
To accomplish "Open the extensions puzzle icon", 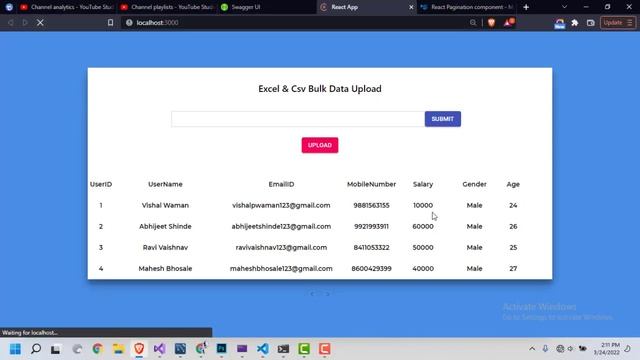I will pyautogui.click(x=575, y=23).
